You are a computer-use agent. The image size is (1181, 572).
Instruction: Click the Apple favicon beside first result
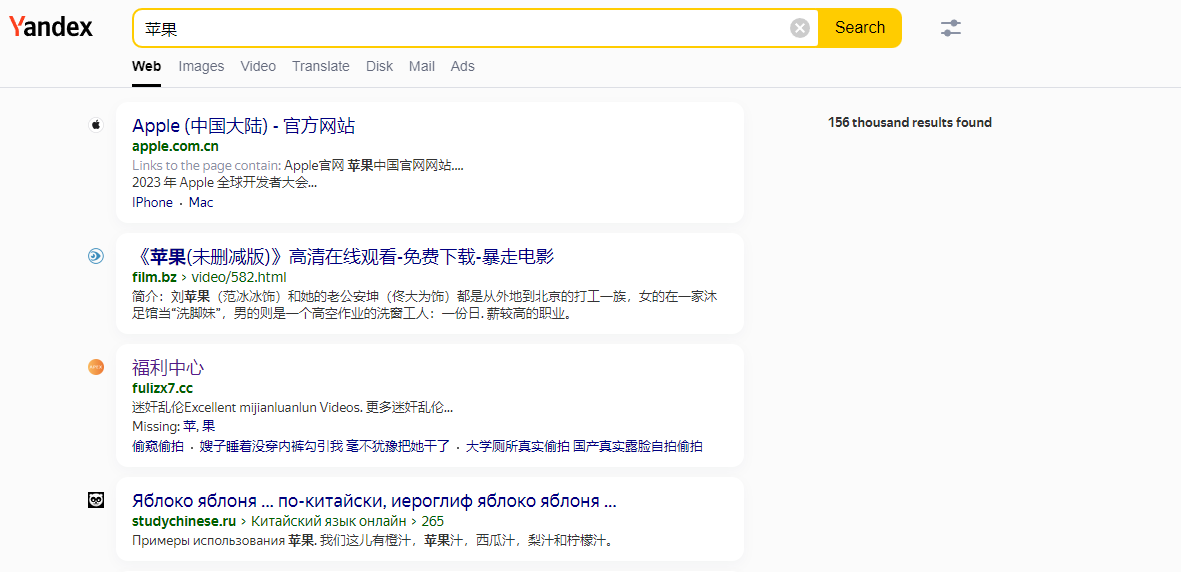pyautogui.click(x=96, y=125)
